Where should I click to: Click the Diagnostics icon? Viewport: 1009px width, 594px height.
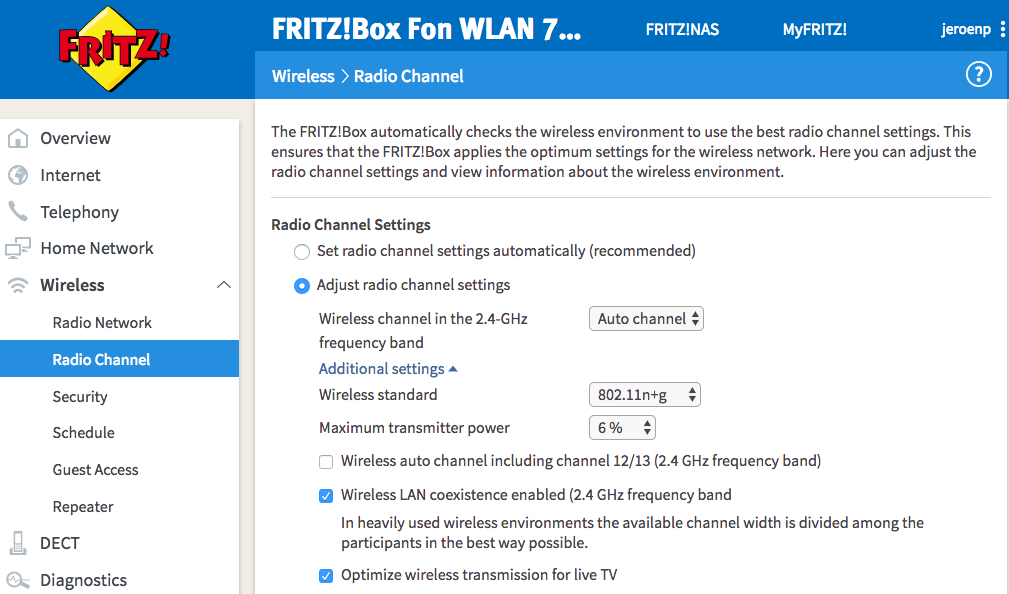pyautogui.click(x=18, y=580)
